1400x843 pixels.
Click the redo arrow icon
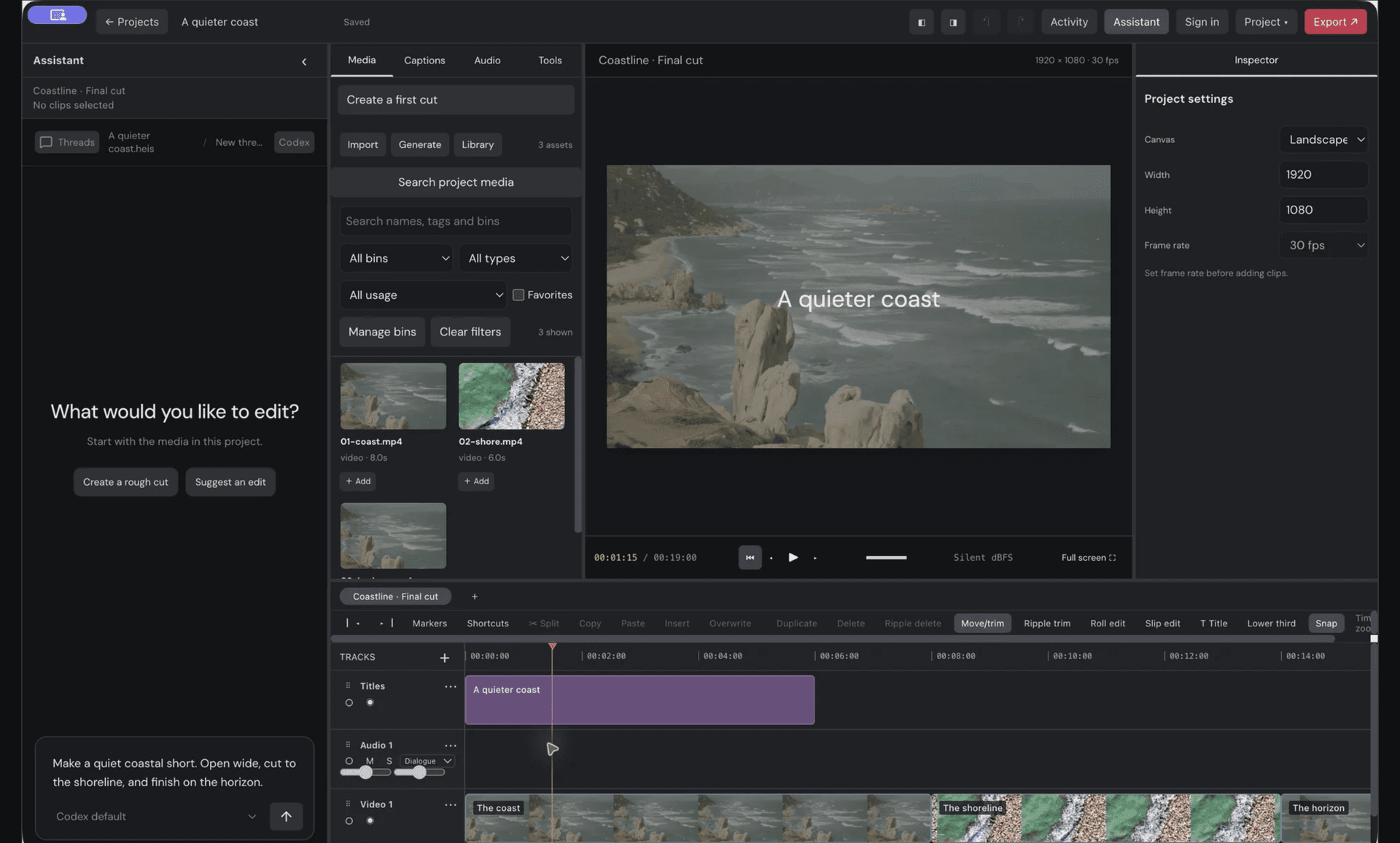click(1021, 22)
